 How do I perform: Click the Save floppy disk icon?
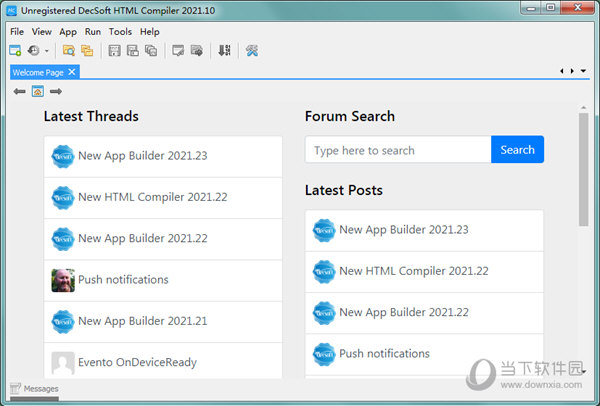click(x=114, y=51)
